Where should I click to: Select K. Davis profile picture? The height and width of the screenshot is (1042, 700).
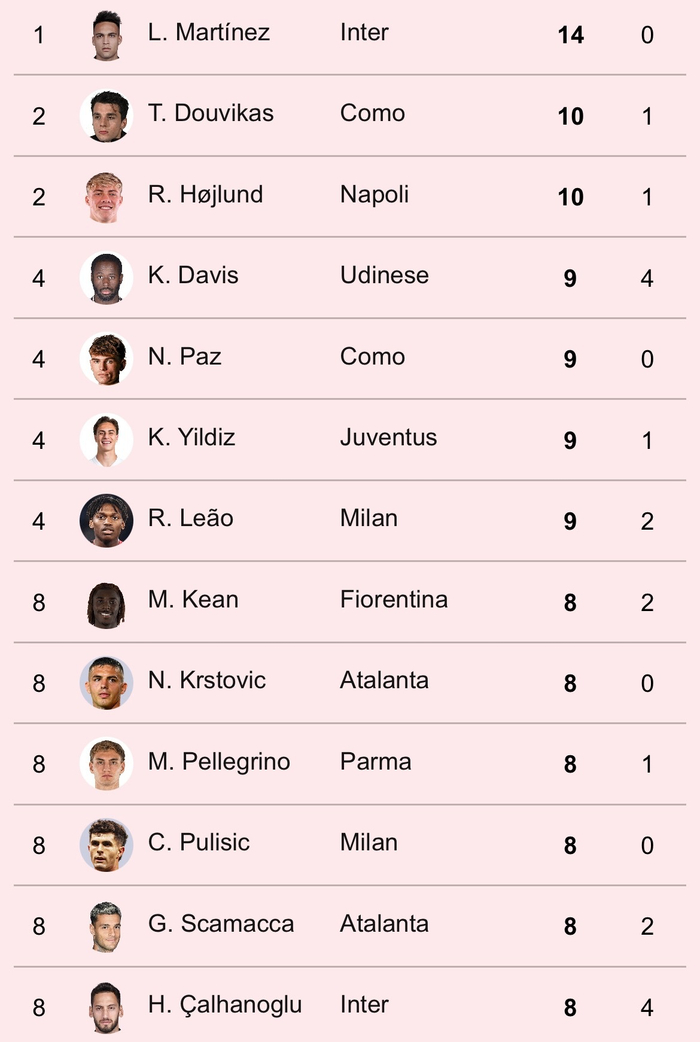point(106,278)
